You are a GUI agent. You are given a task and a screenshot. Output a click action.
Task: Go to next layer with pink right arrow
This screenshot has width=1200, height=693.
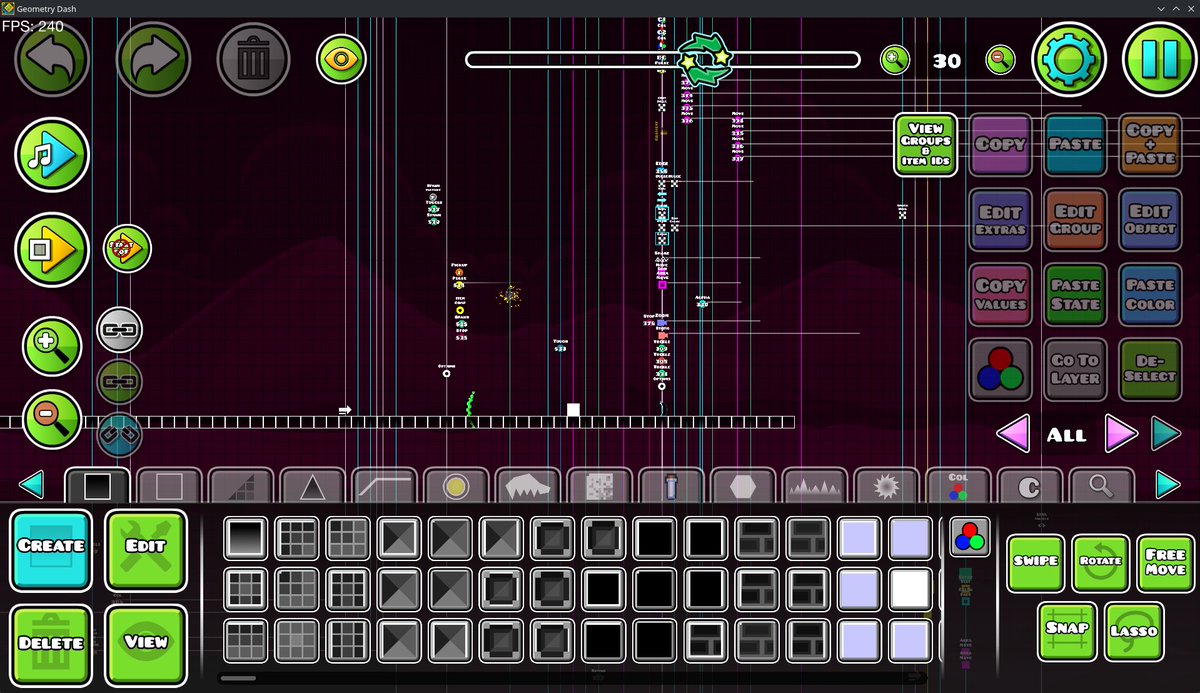click(x=1121, y=434)
